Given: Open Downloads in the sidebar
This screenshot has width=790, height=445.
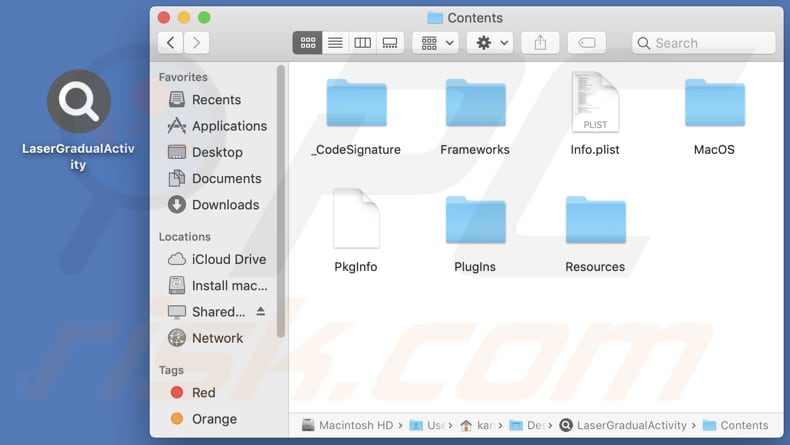Looking at the screenshot, I should 225,204.
